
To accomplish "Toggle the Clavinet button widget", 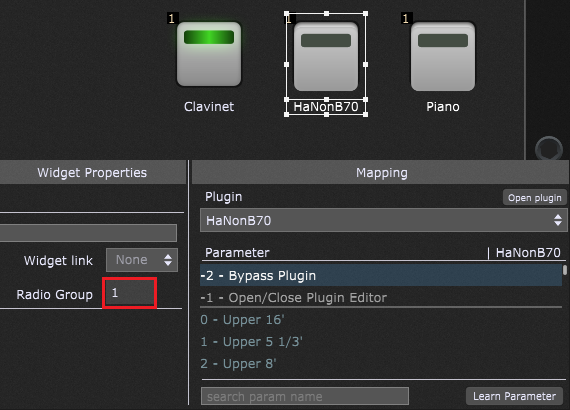I will tap(209, 54).
